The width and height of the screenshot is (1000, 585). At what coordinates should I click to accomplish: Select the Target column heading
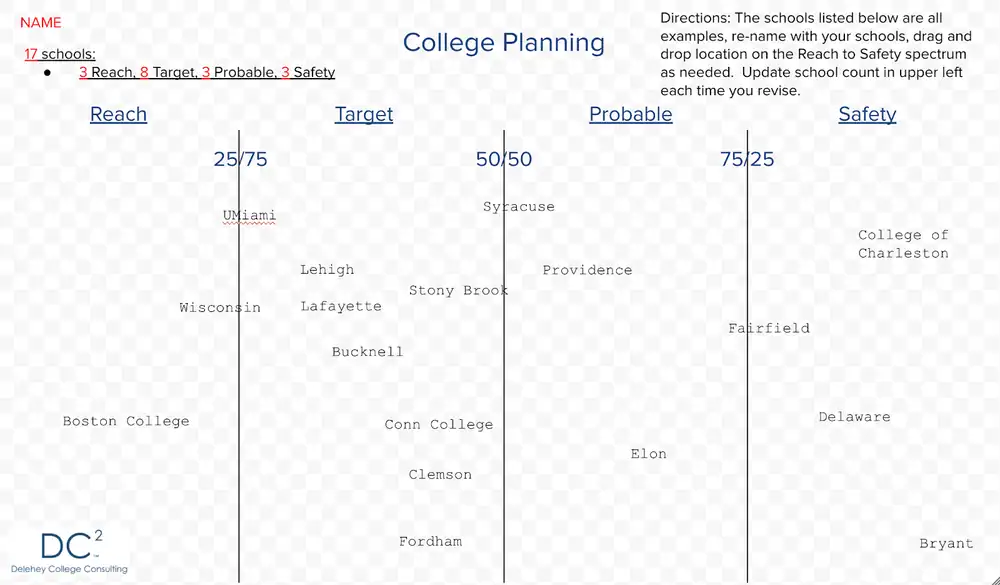[x=364, y=114]
